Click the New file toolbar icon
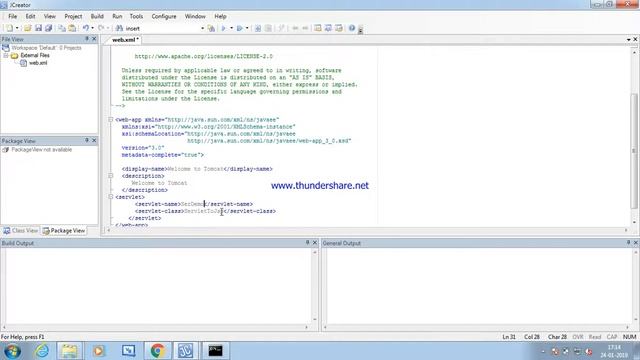 (9, 28)
